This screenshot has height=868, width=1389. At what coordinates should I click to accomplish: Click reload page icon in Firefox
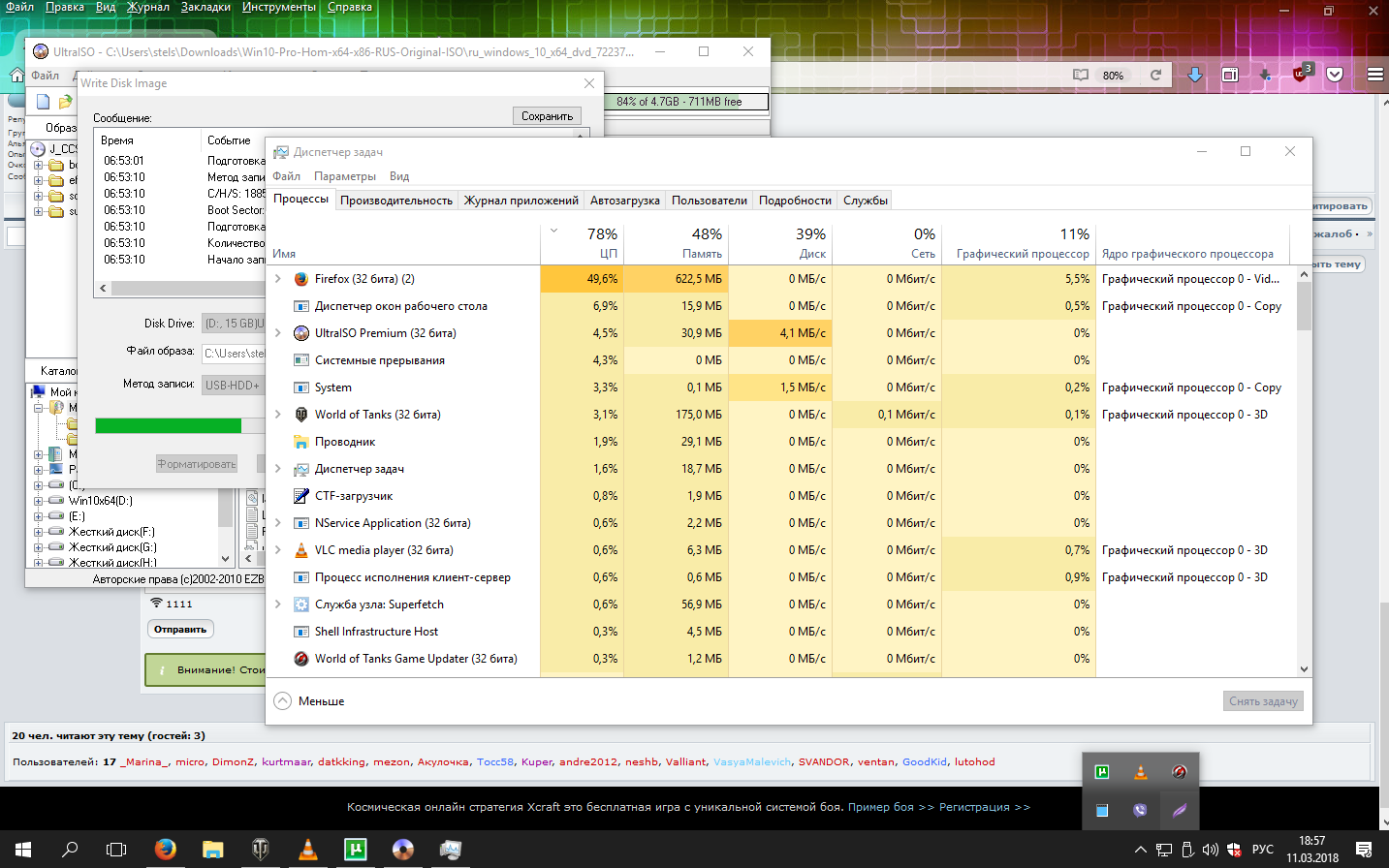click(1155, 75)
